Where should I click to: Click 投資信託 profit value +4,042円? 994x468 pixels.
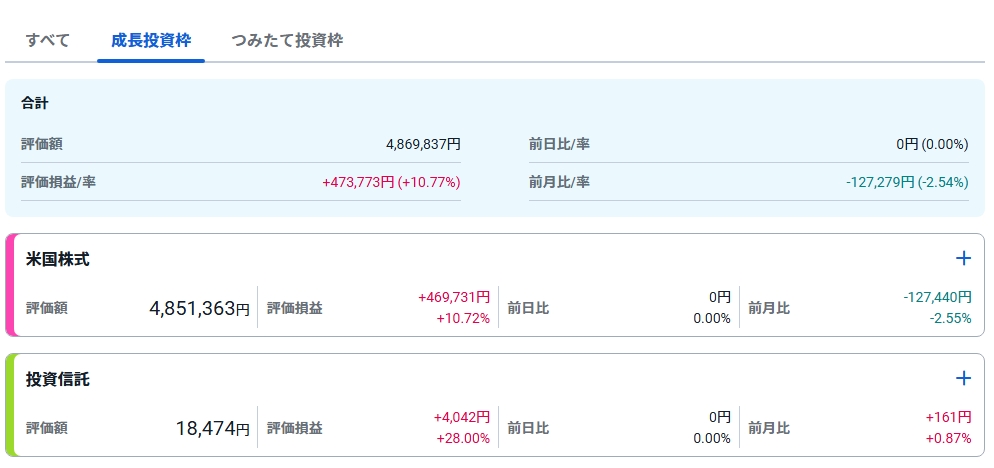tap(461, 417)
